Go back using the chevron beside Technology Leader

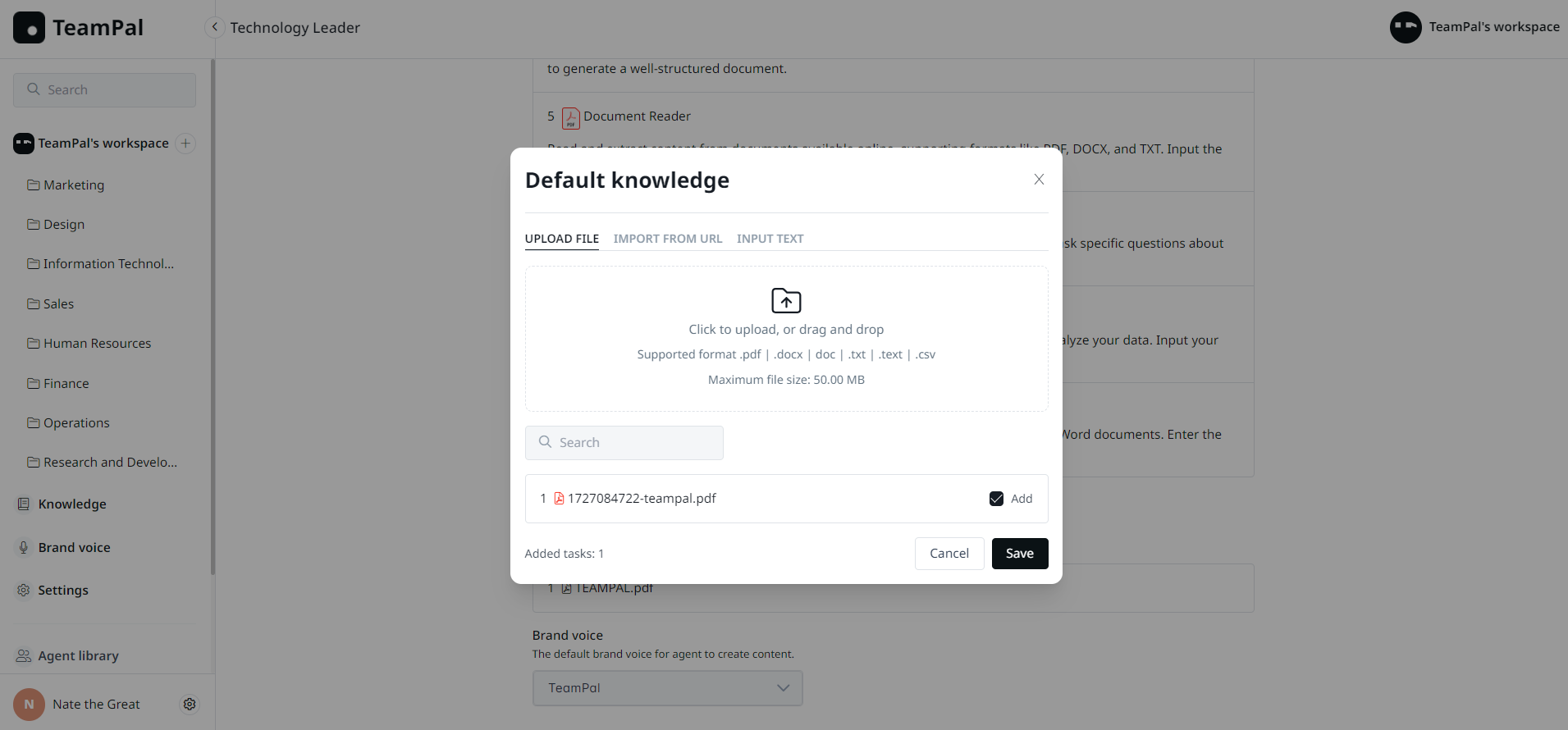pos(214,27)
